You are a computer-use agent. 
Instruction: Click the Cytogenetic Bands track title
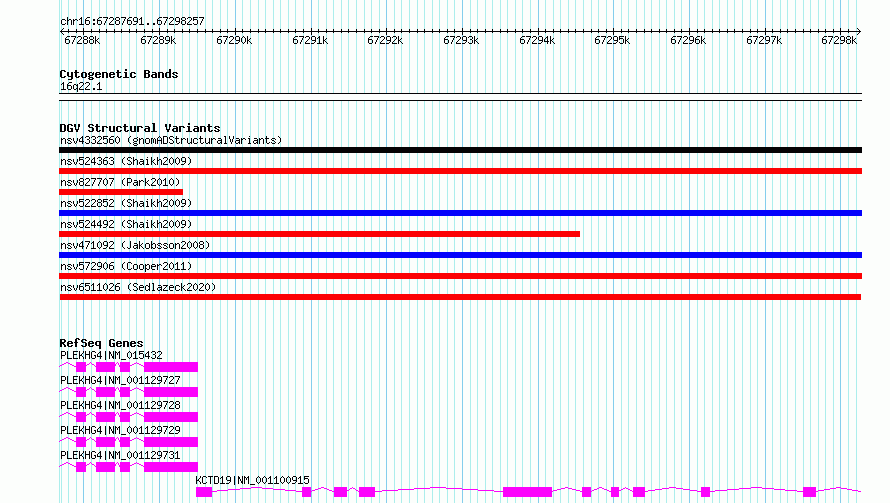pyautogui.click(x=119, y=74)
